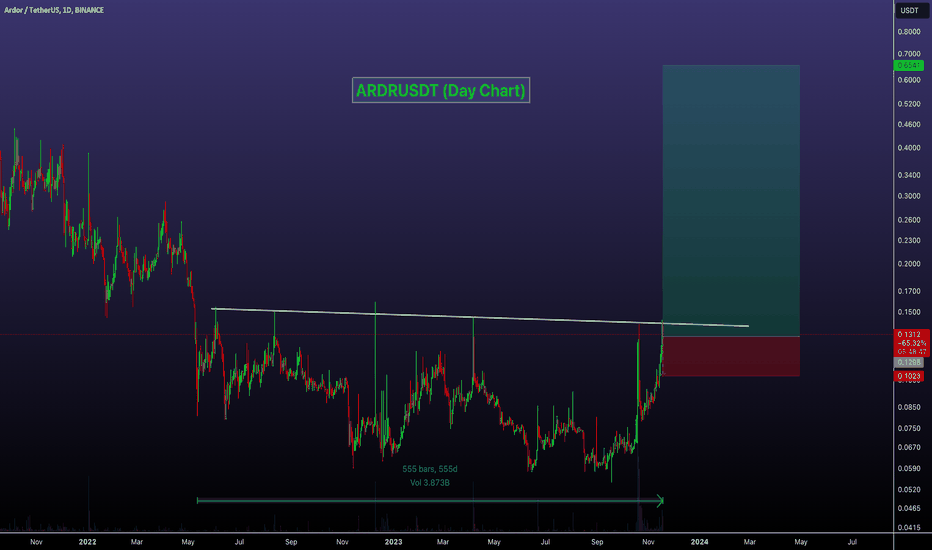The height and width of the screenshot is (550, 932).
Task: Click the 2024 label on time axis
Action: tap(699, 542)
